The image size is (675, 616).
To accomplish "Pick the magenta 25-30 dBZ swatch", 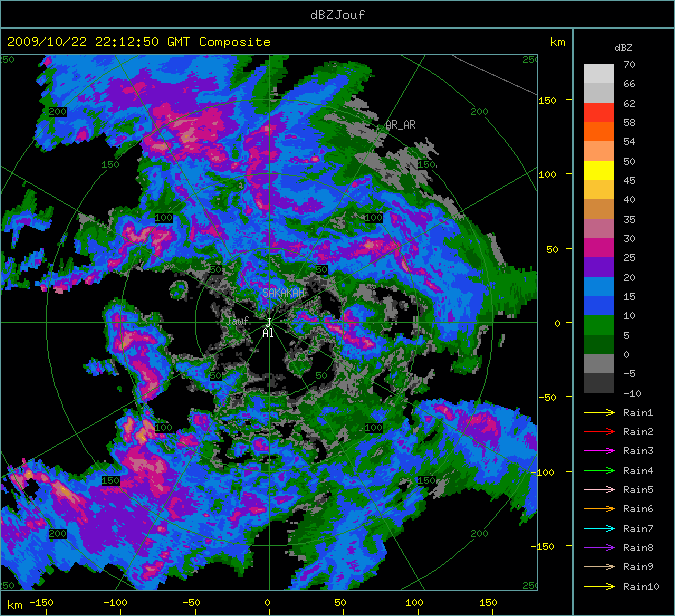I will [x=599, y=248].
